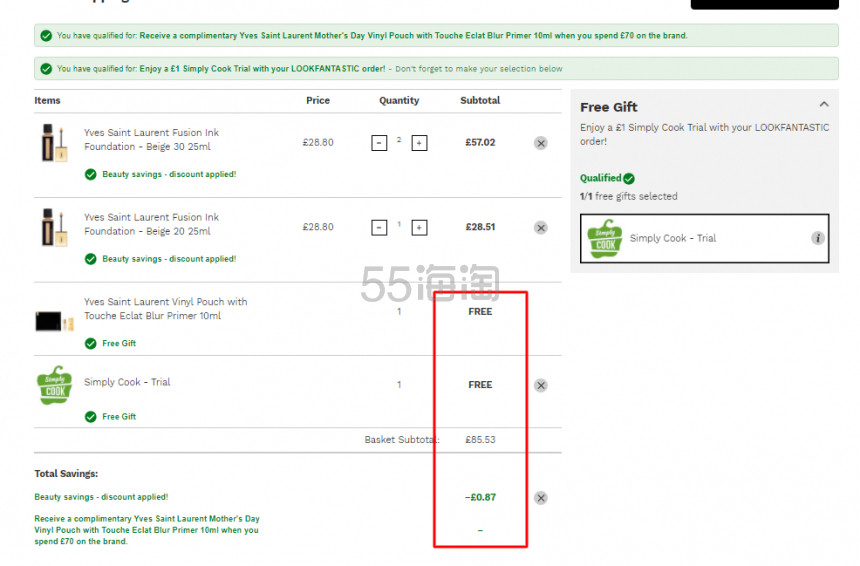
Task: Click the £57.02 subtotal value
Action: [480, 143]
